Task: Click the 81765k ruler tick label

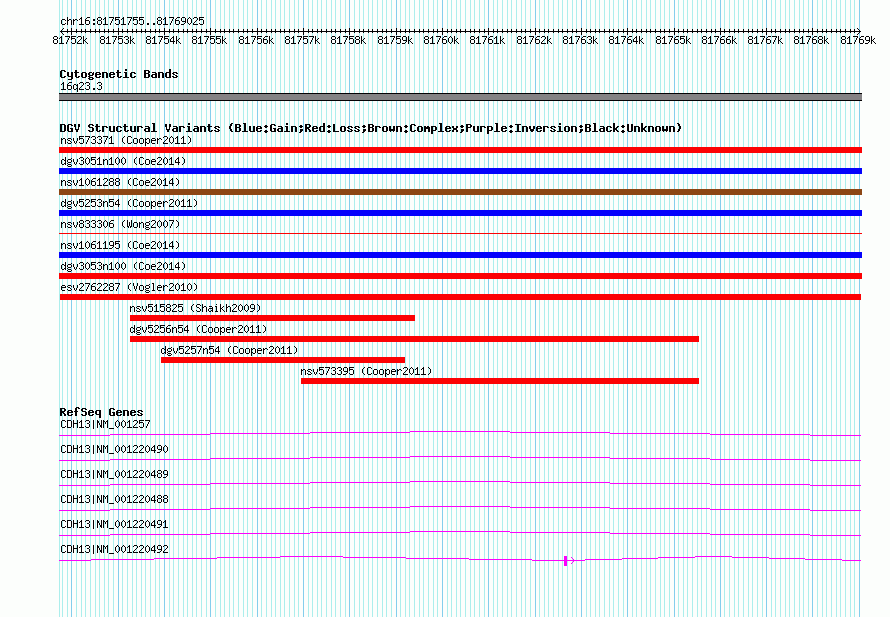Action: [673, 40]
